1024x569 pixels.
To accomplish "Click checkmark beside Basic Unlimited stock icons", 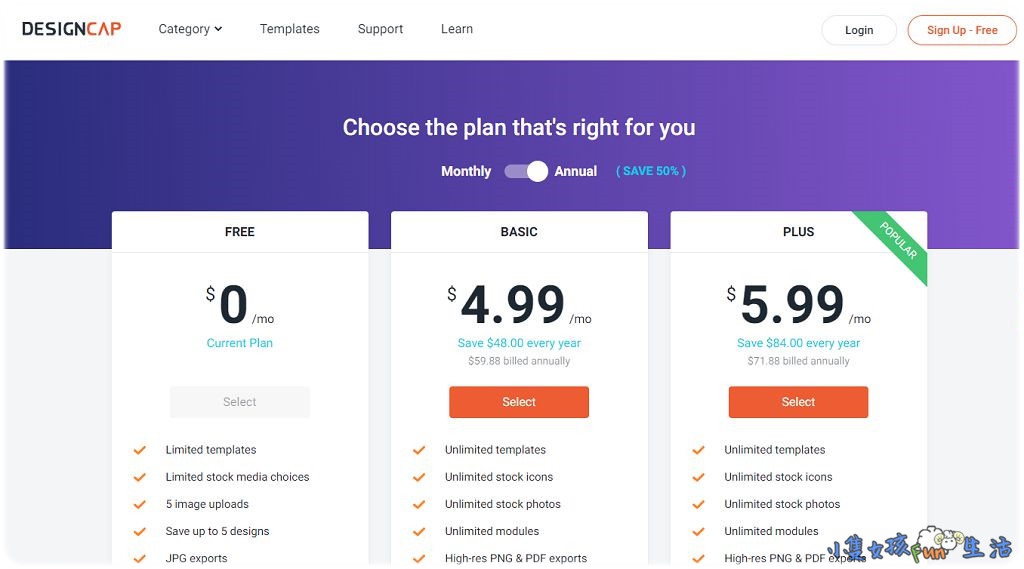I will 419,477.
